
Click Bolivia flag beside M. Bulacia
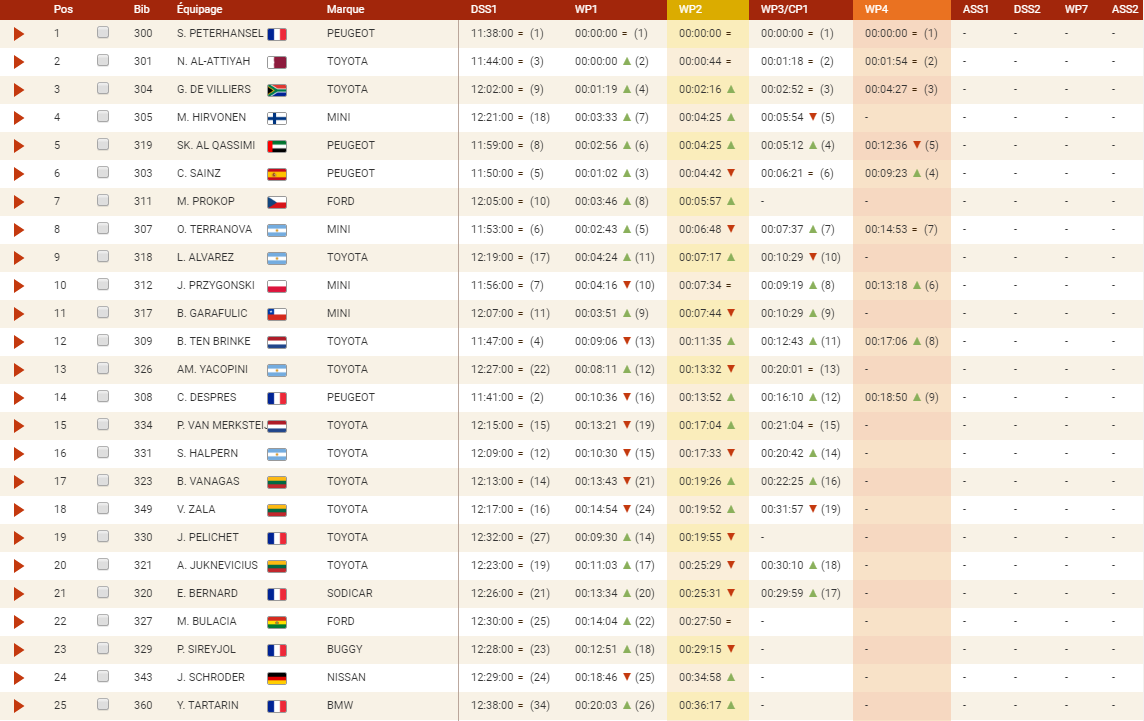click(x=277, y=622)
